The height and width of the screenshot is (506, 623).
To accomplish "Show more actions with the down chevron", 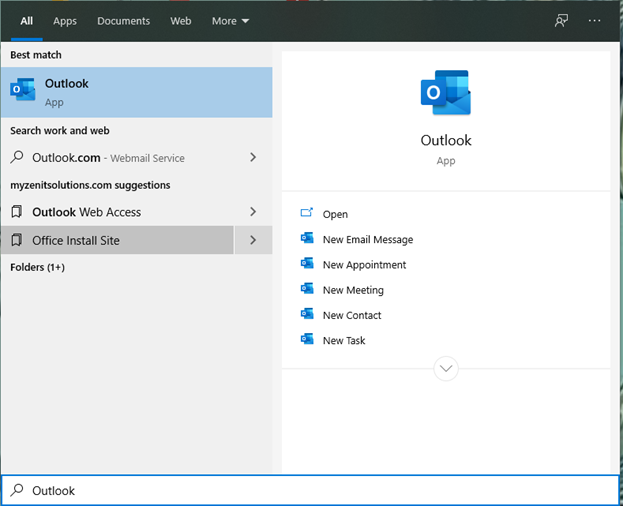I will [x=446, y=369].
